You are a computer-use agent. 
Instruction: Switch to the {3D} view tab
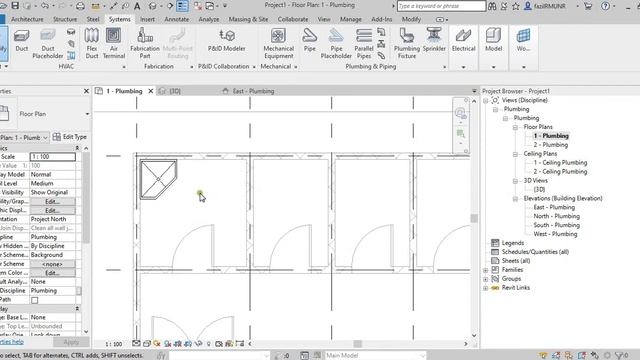tap(171, 91)
